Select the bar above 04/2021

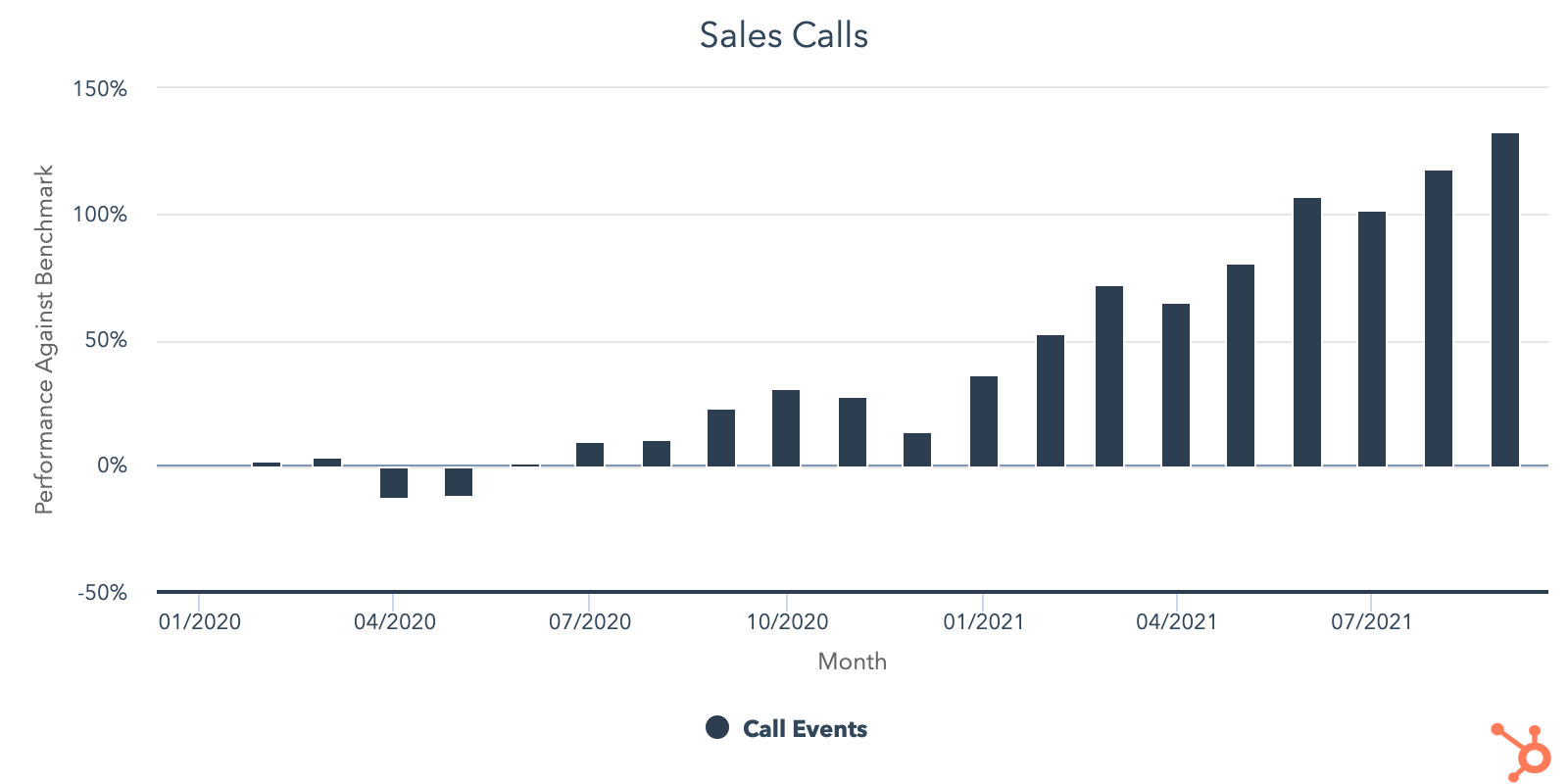pyautogui.click(x=1176, y=385)
